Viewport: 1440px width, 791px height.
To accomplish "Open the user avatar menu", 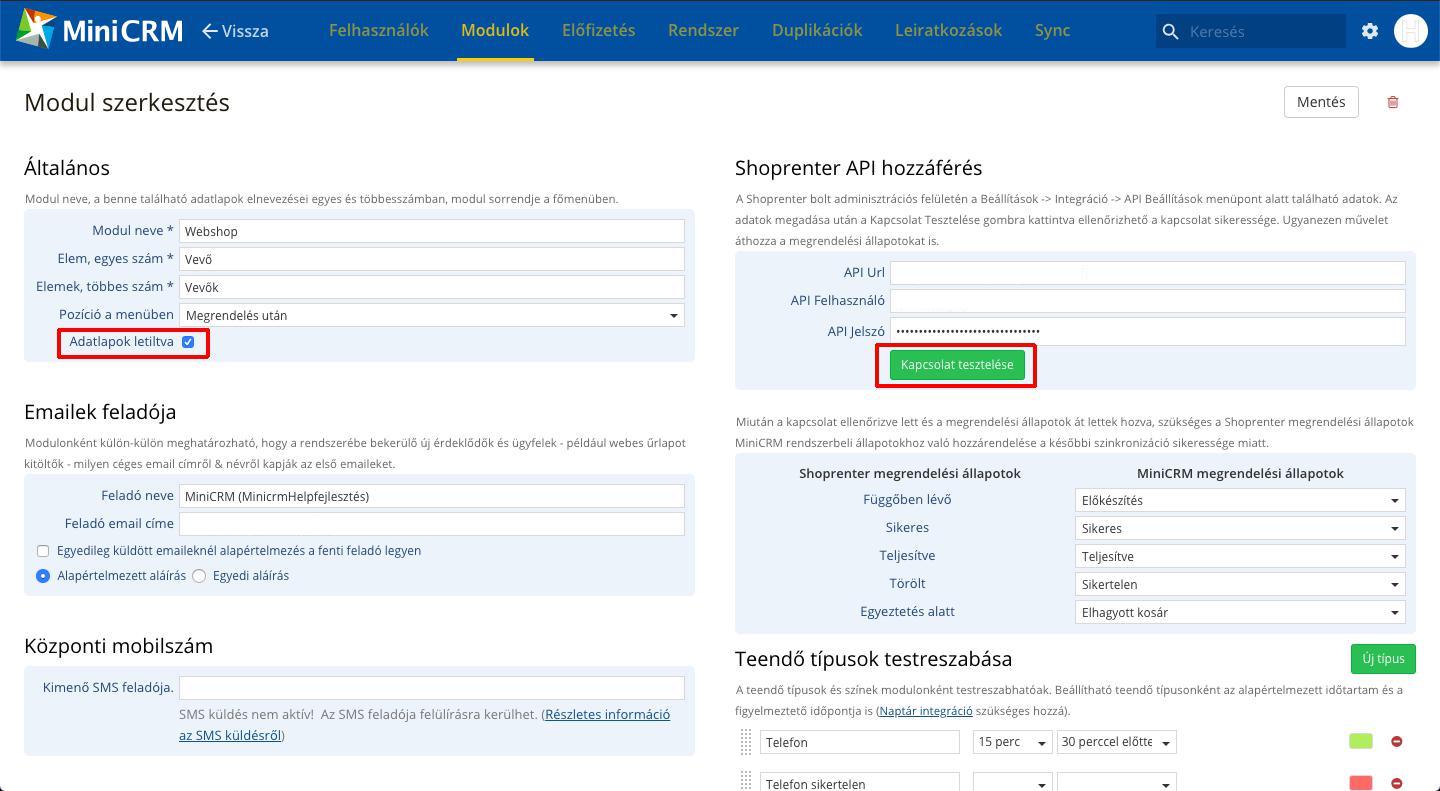I will point(1410,31).
